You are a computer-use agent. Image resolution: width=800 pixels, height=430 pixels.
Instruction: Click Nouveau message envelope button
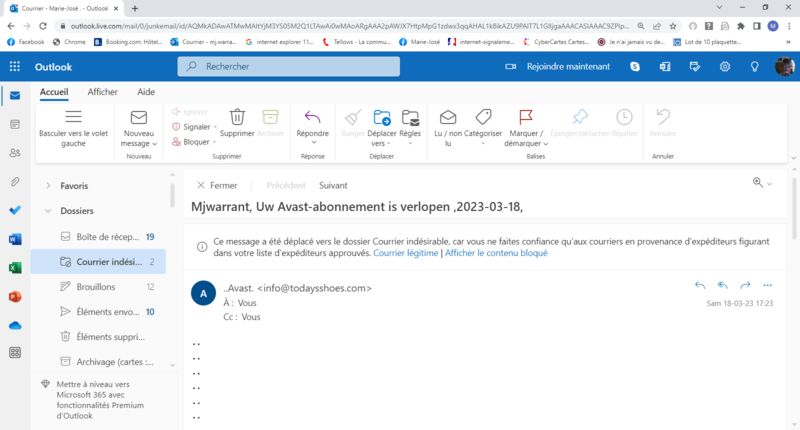138,123
